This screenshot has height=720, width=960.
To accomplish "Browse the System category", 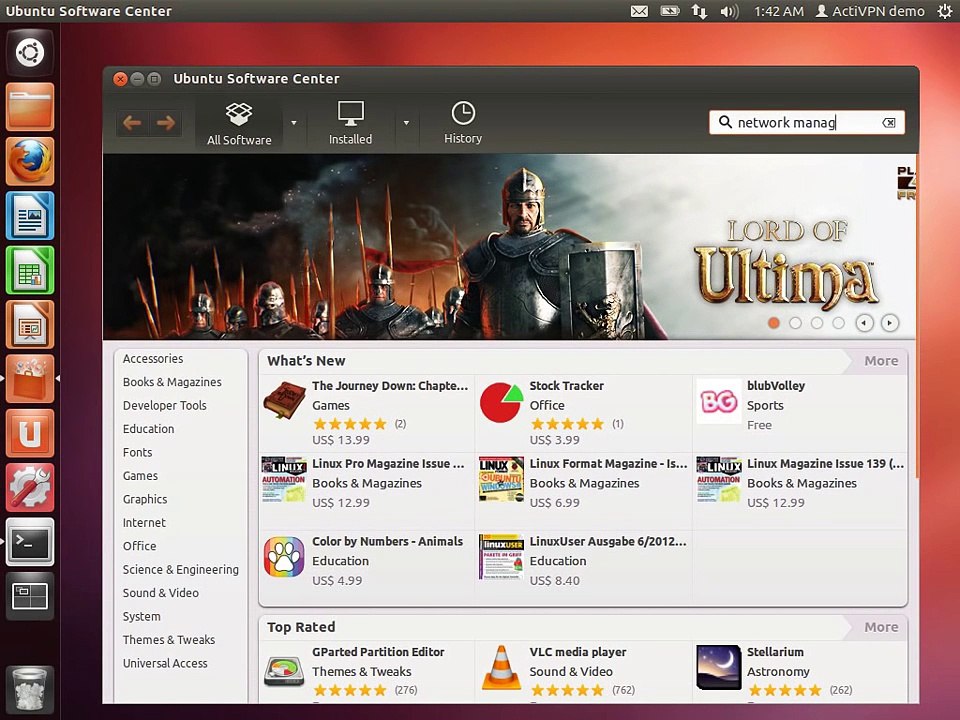I will 141,617.
